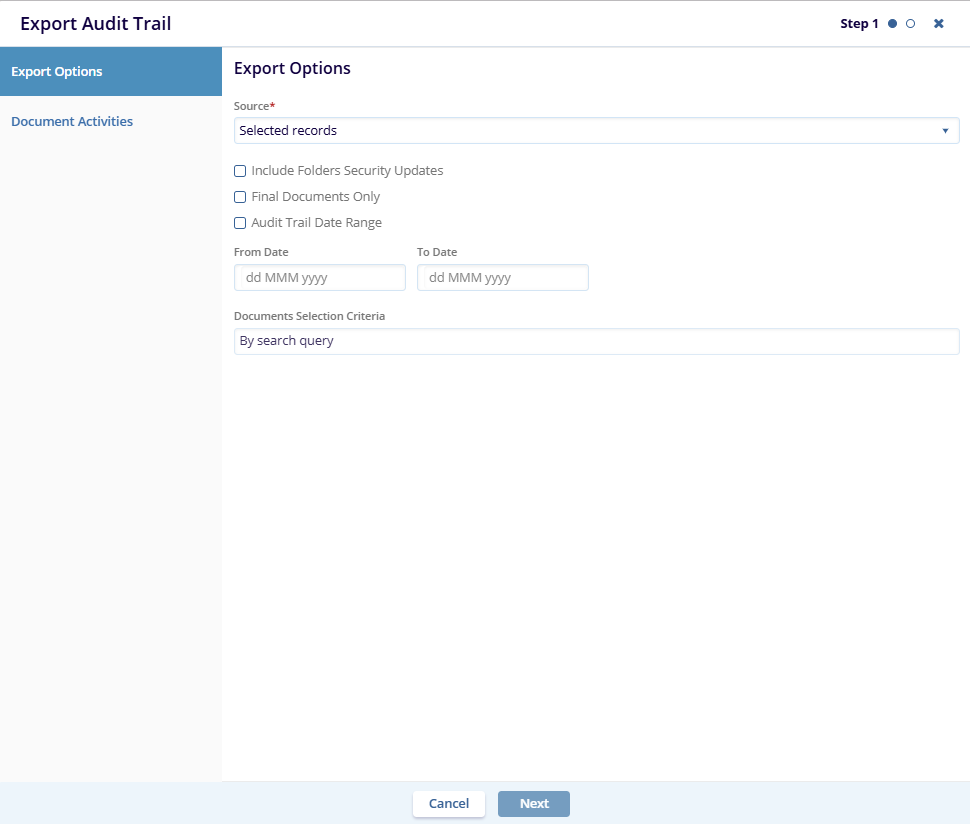The width and height of the screenshot is (970, 824).
Task: Click the Source field label
Action: tap(252, 106)
